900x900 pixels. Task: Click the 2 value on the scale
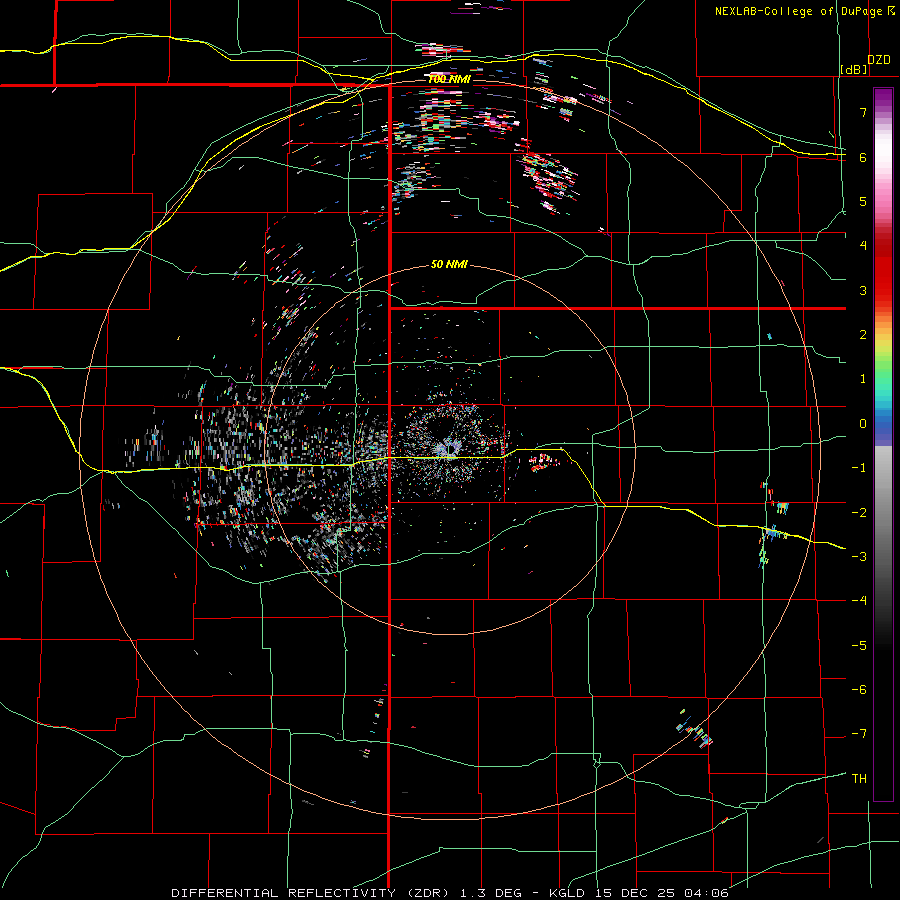click(863, 335)
